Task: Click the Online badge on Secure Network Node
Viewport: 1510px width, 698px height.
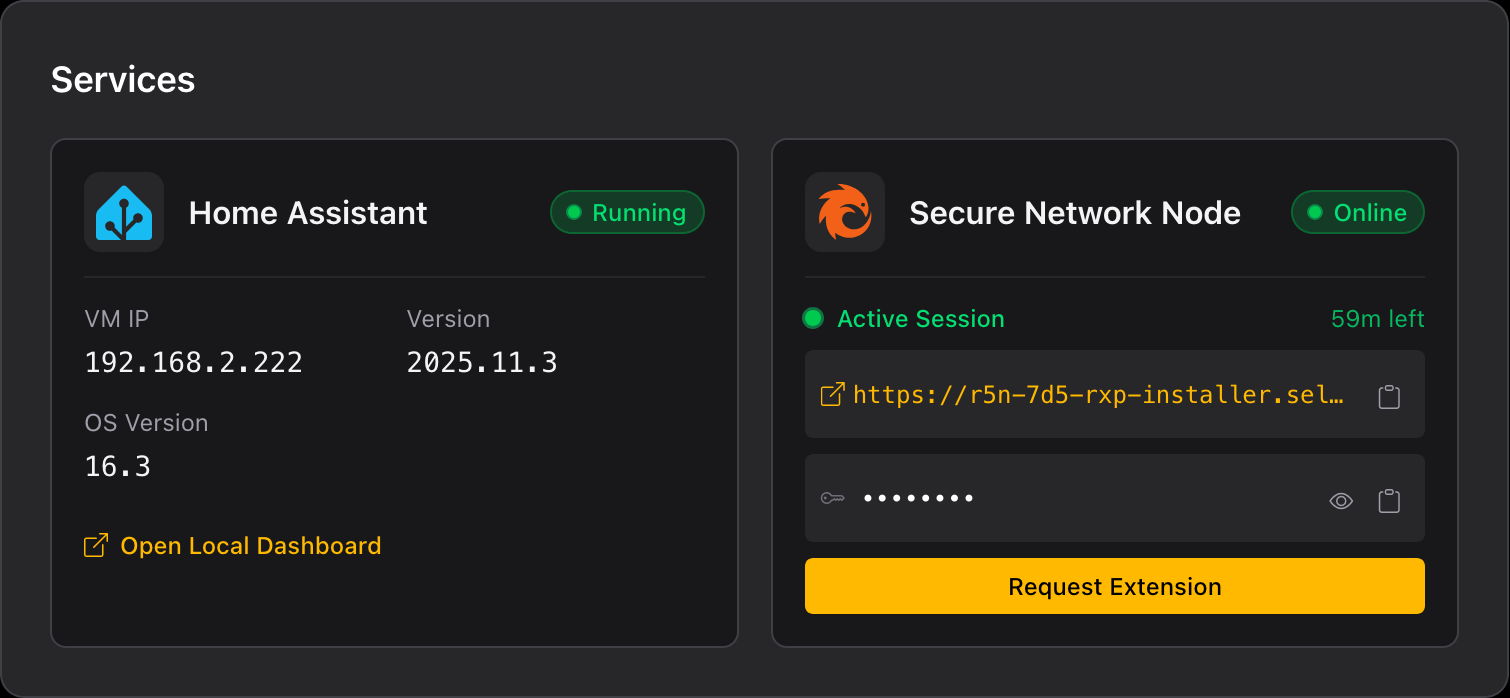Action: point(1357,212)
